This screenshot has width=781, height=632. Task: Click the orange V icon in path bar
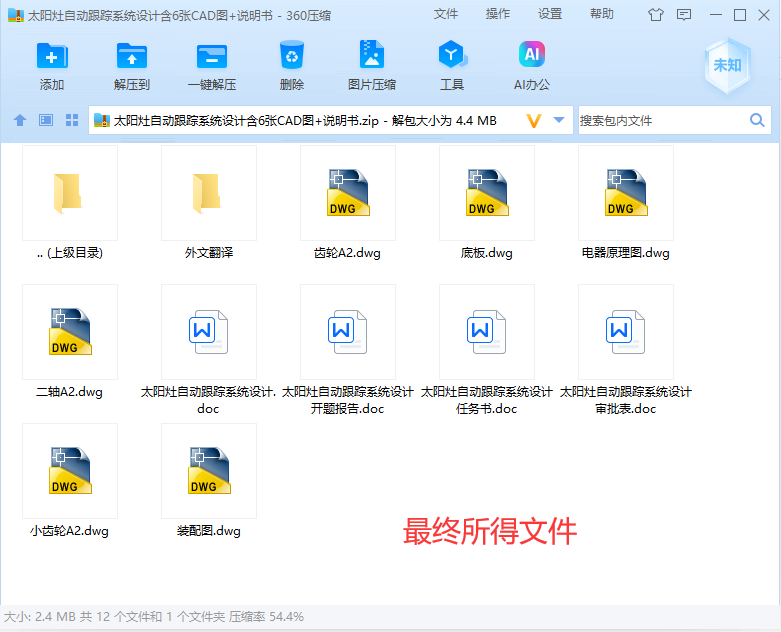pos(533,121)
